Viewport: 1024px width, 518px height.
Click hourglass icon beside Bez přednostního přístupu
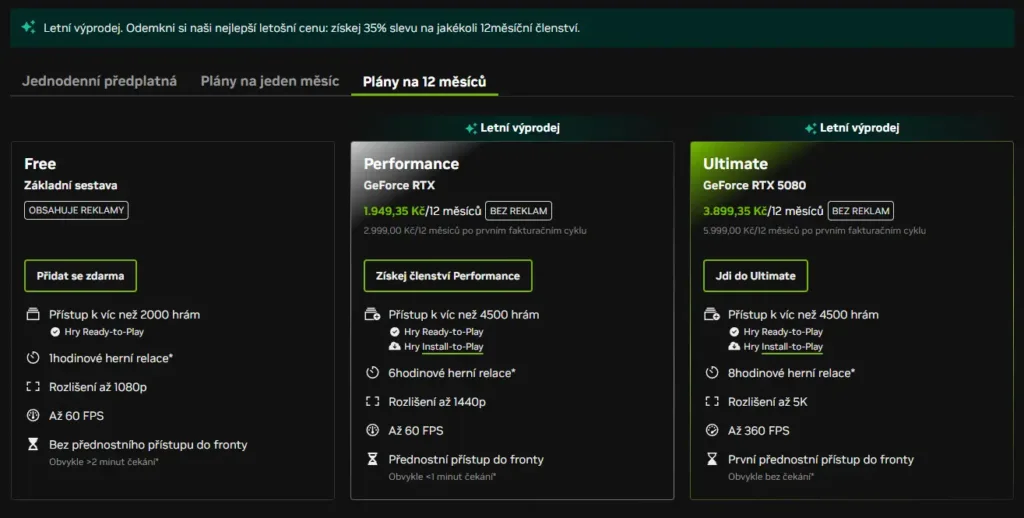33,444
